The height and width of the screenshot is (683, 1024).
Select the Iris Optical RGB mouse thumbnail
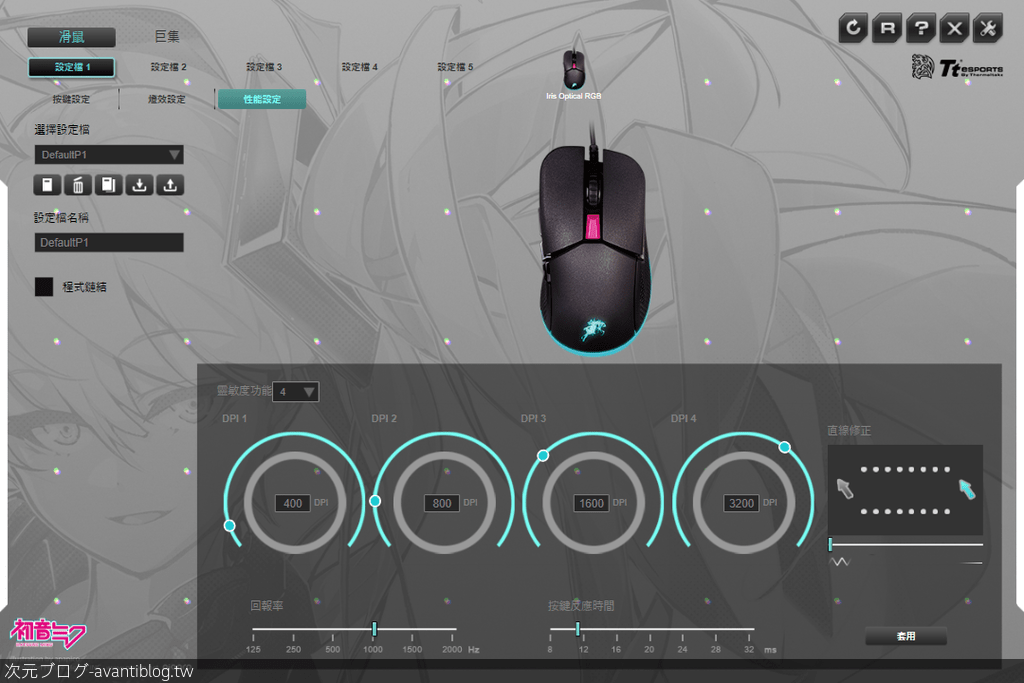(574, 69)
